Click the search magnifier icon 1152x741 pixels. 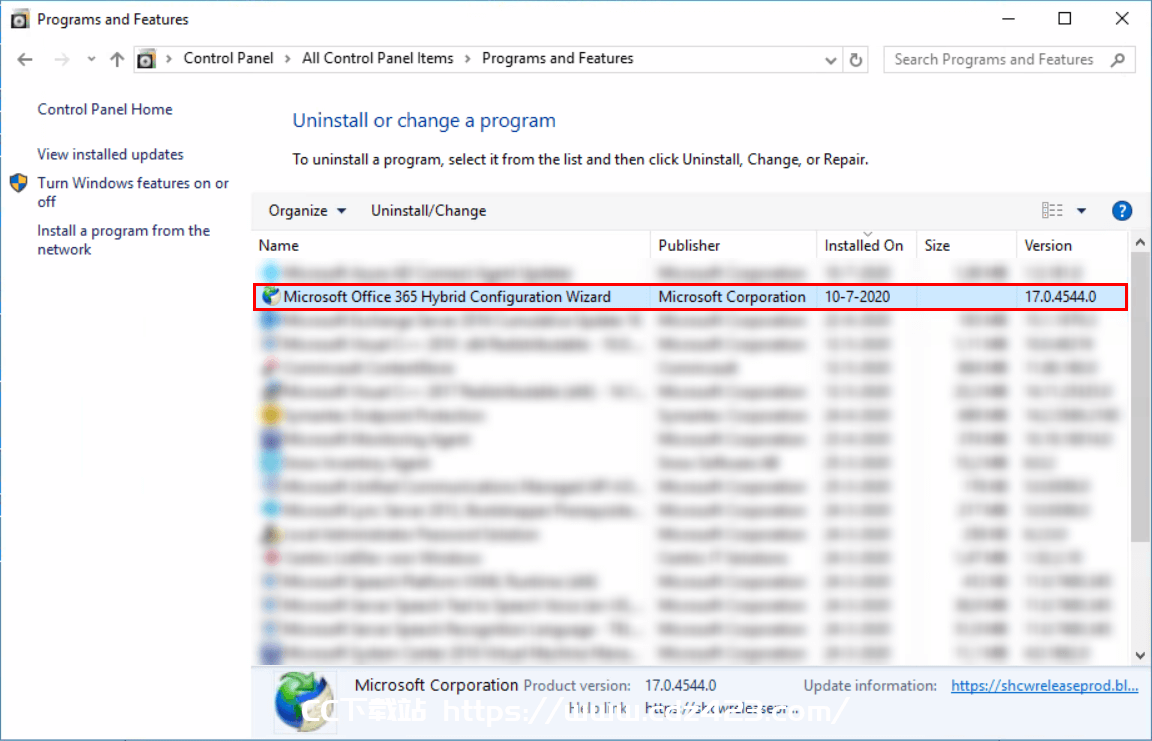click(1117, 59)
